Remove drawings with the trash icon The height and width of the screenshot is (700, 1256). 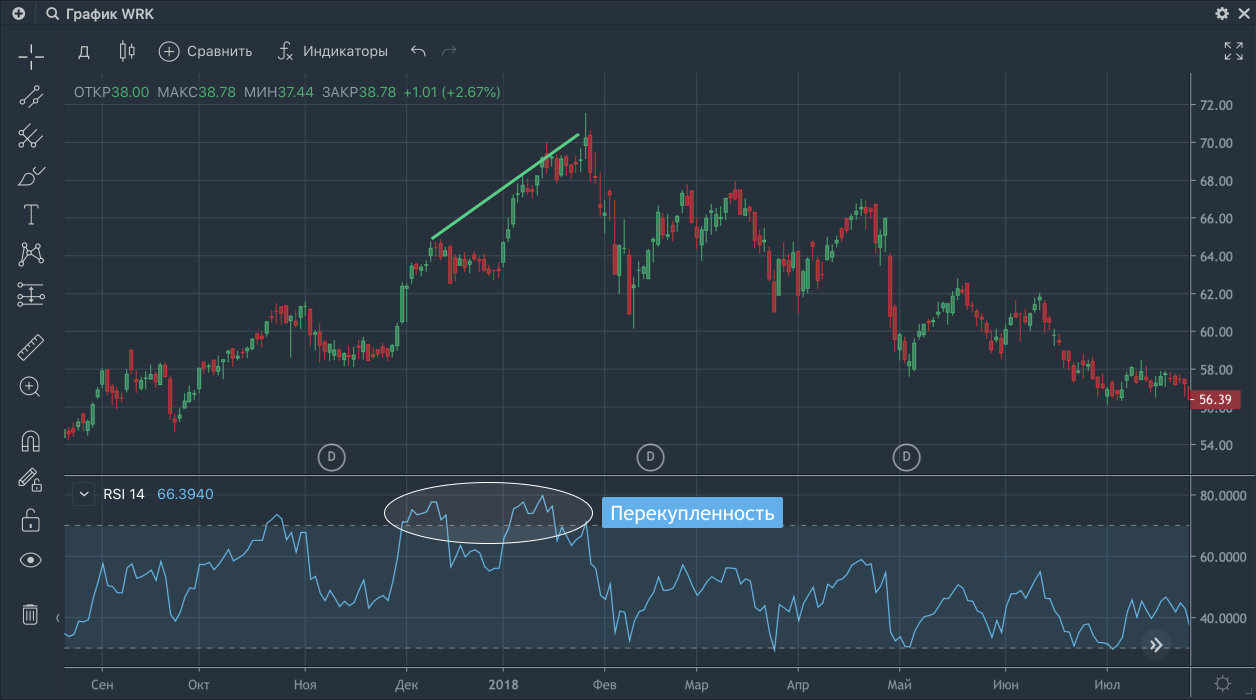click(x=31, y=614)
